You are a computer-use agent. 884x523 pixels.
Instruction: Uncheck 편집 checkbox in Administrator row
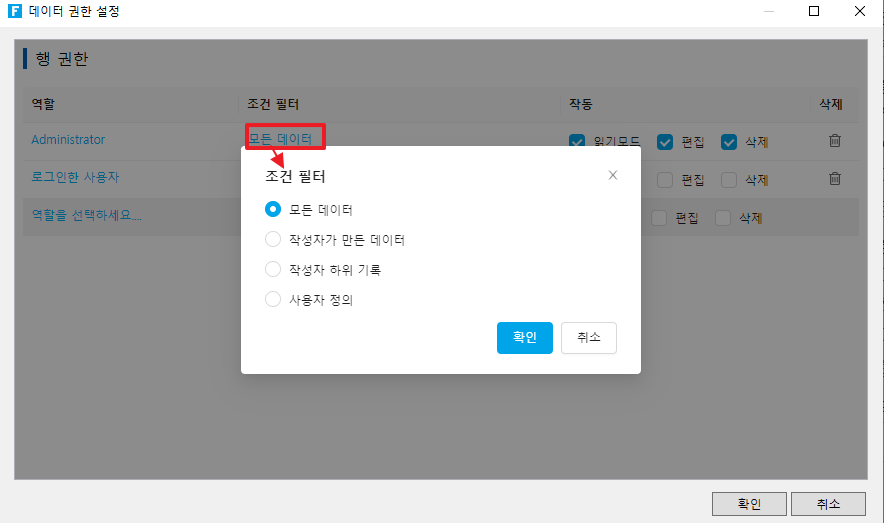[665, 142]
